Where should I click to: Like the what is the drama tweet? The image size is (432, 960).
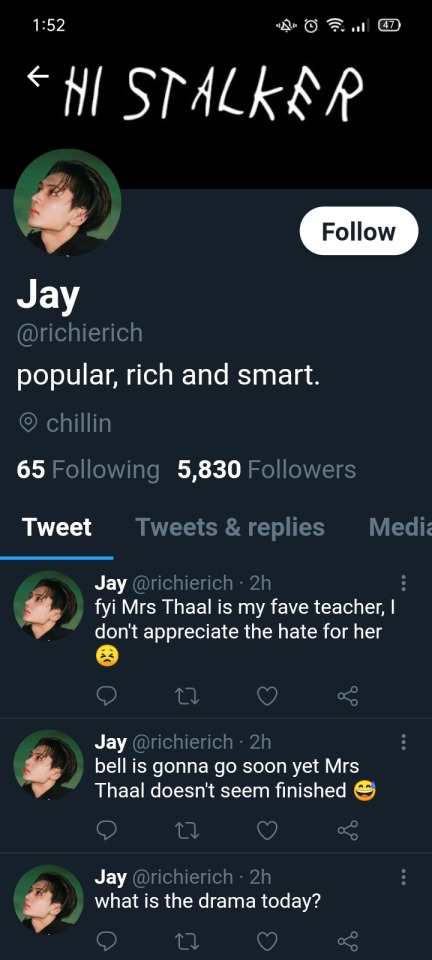(267, 940)
